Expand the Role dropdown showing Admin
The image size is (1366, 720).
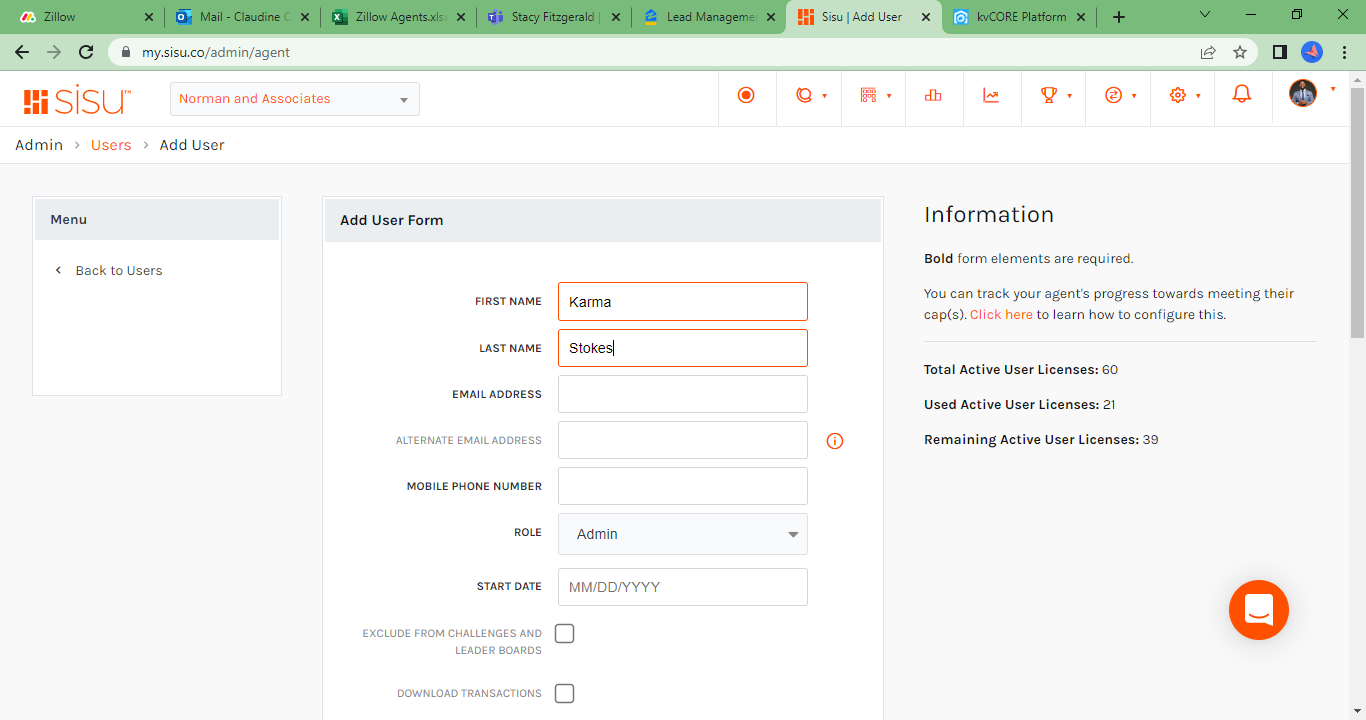pyautogui.click(x=683, y=534)
